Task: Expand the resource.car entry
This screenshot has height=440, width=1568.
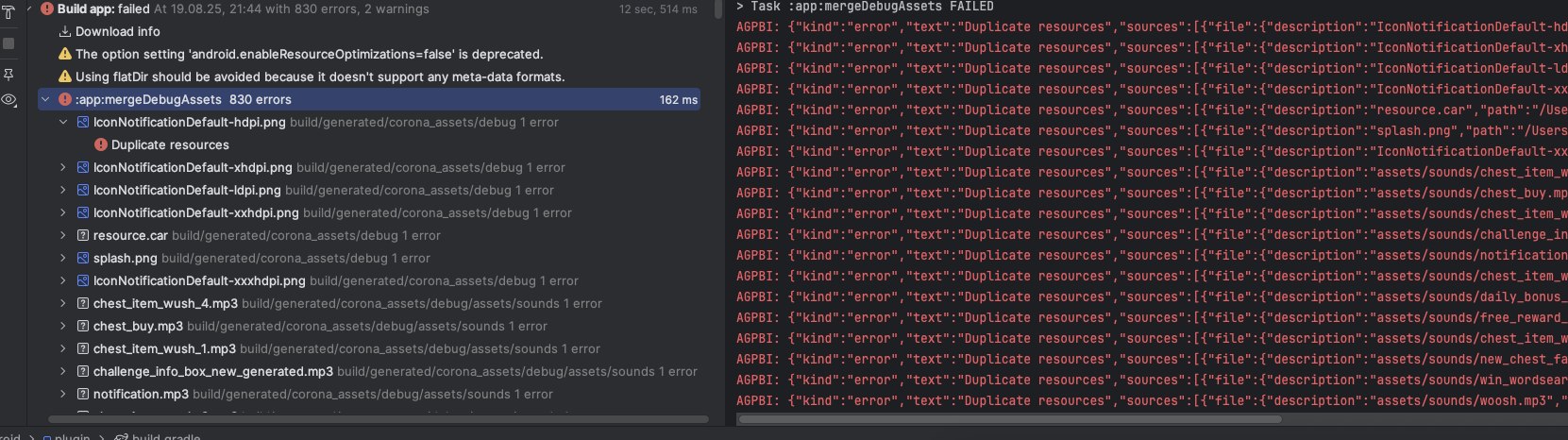Action: tap(63, 235)
